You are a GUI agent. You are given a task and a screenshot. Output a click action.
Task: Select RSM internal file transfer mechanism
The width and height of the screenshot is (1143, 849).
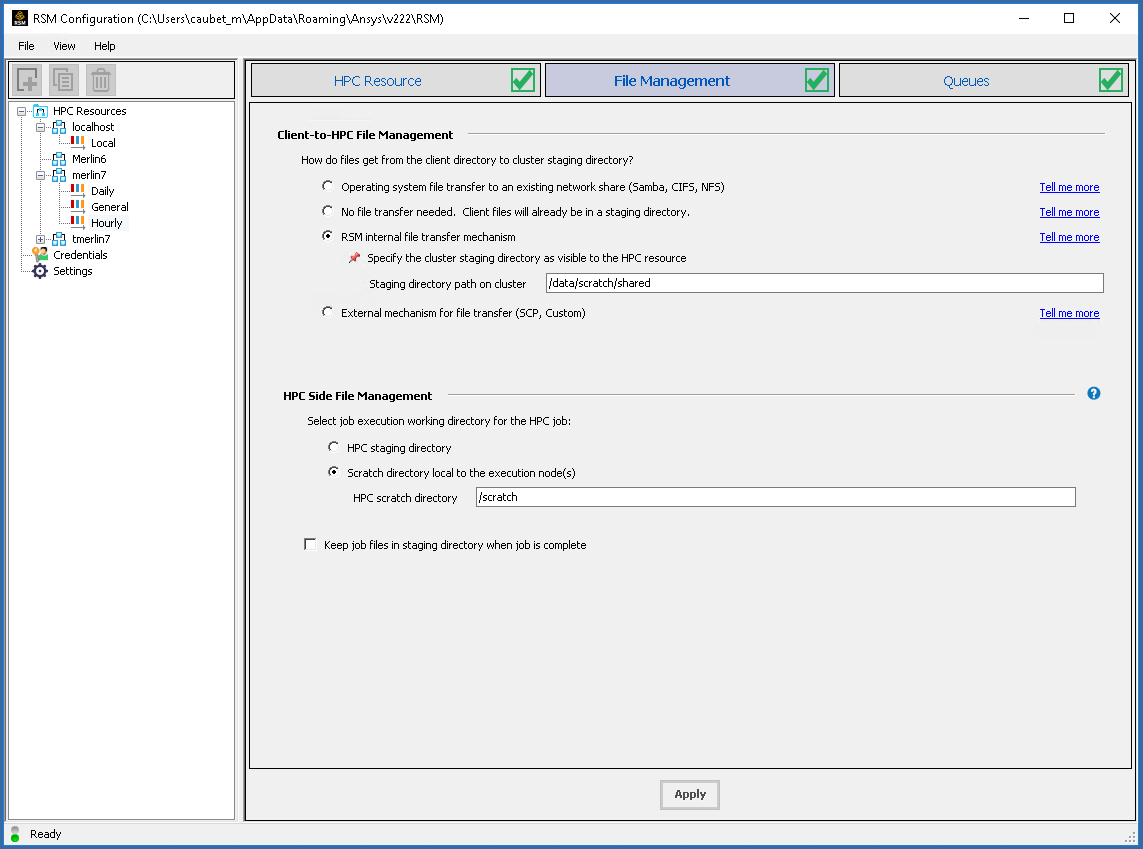[327, 236]
